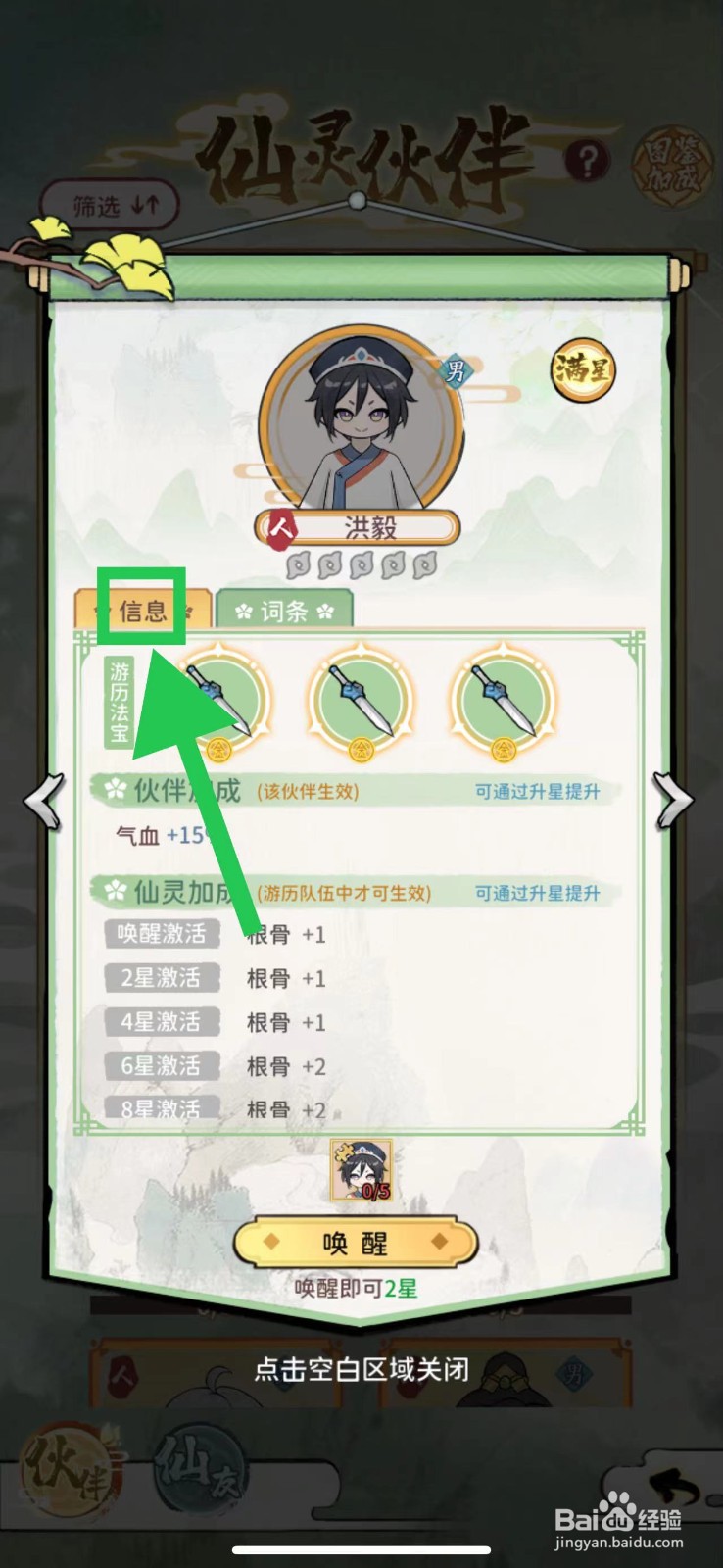Switch to the 信息 tab
Viewport: 723px width, 1568px height.
tap(143, 611)
